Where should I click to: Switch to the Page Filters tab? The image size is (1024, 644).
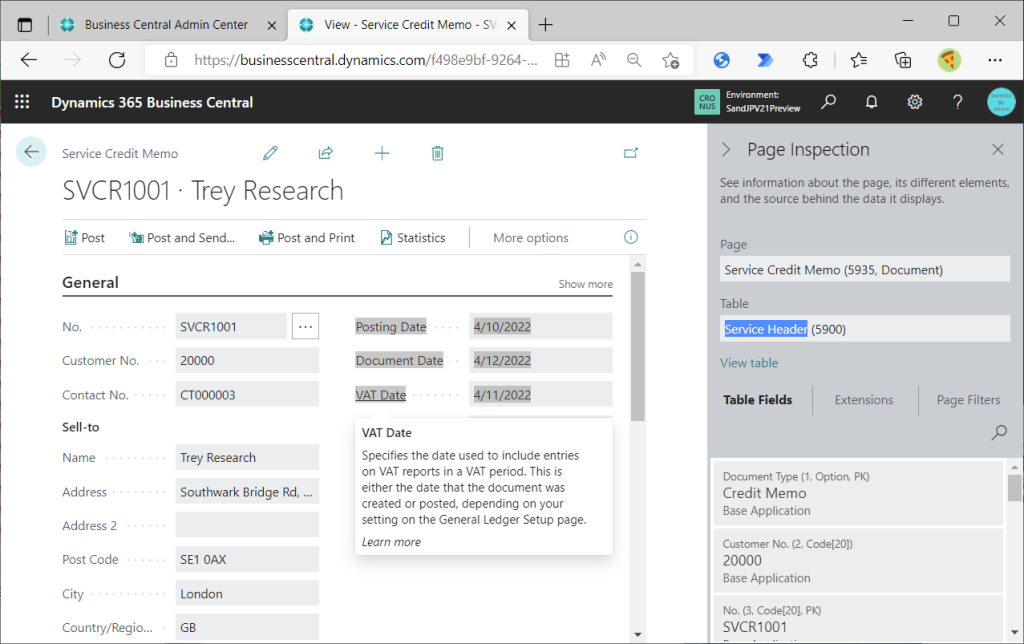[967, 400]
